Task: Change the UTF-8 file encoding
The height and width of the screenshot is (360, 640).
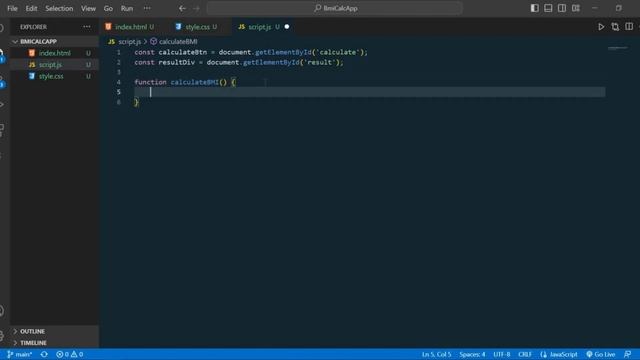Action: click(502, 354)
